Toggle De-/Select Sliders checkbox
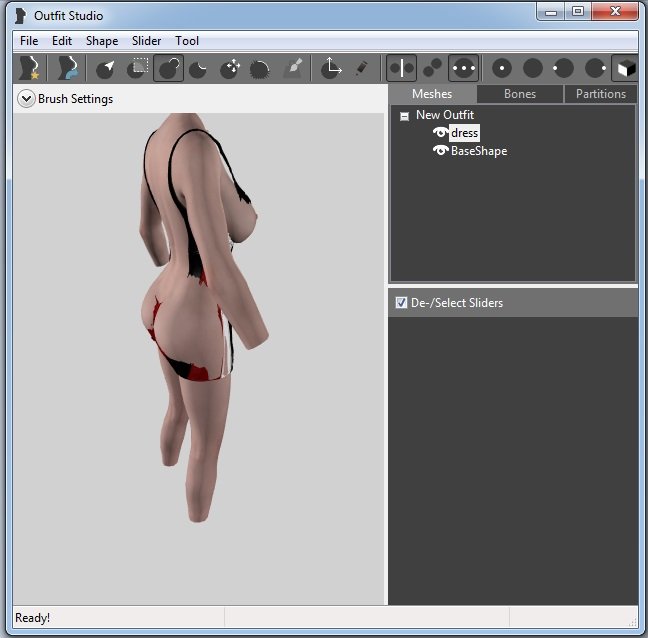Screen dimensions: 648x638 [x=401, y=303]
